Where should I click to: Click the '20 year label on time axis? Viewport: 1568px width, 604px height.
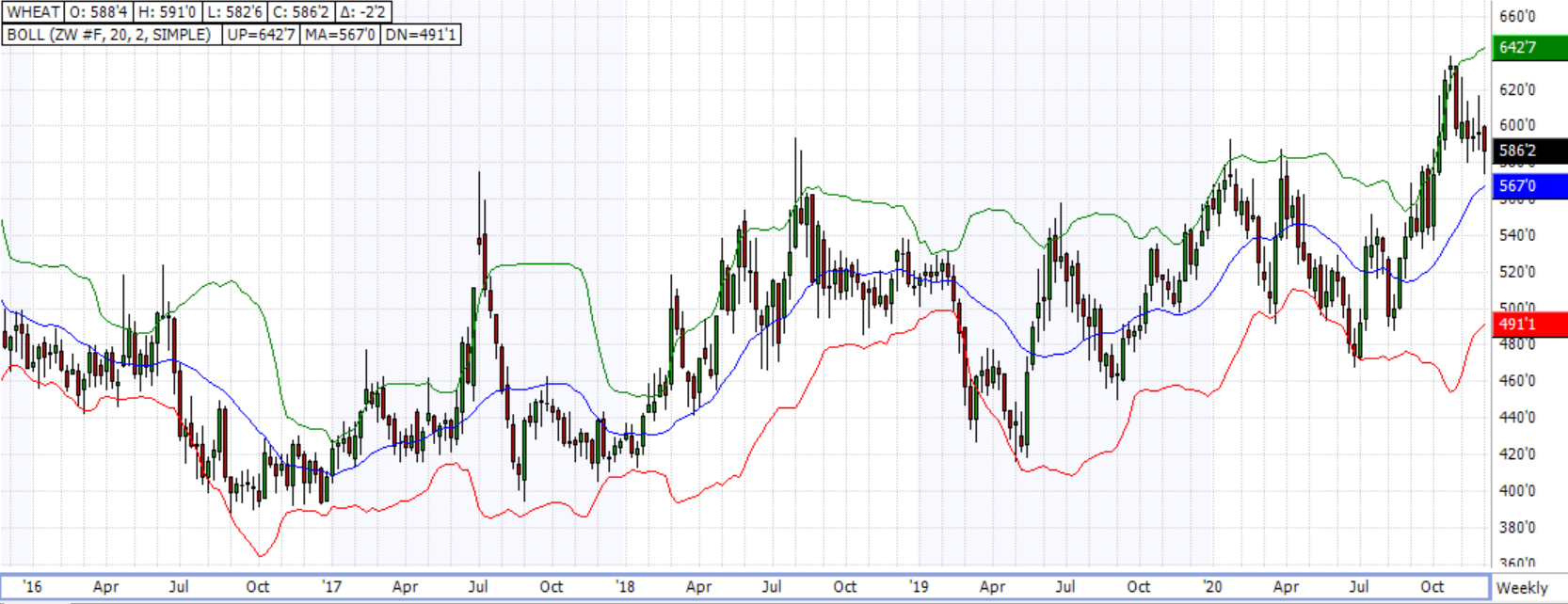pos(1212,586)
